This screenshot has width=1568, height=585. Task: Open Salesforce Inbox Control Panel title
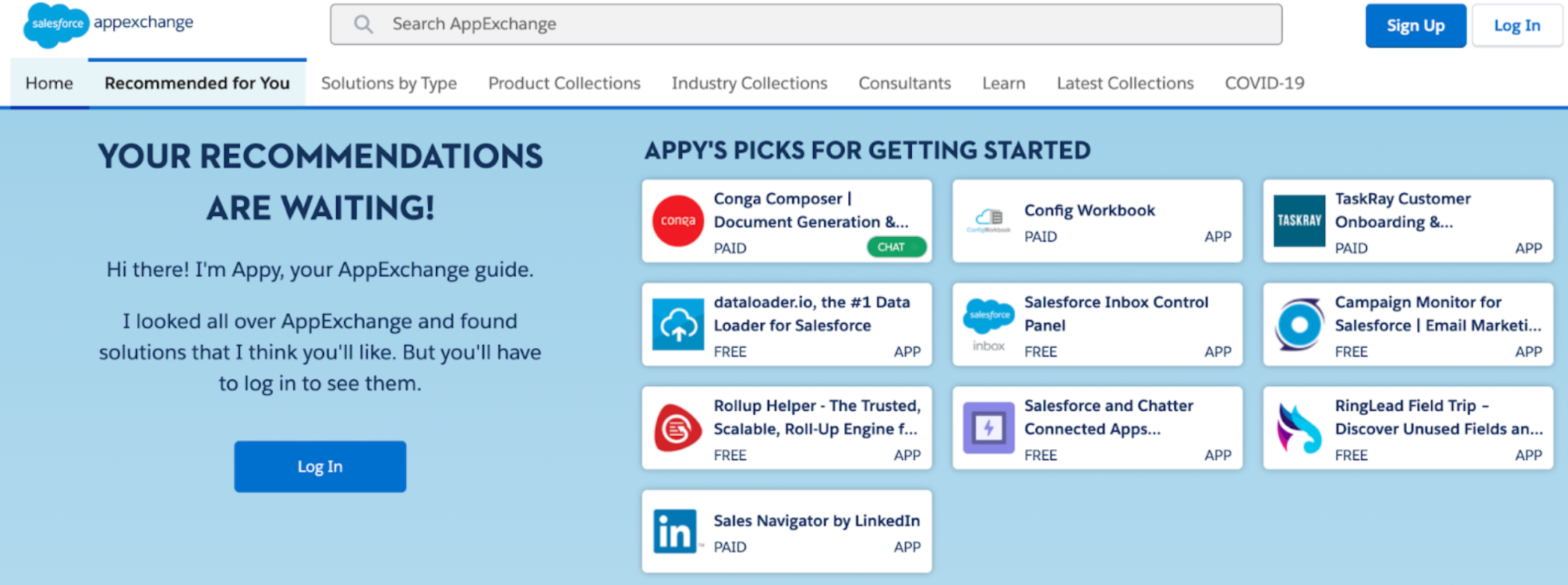click(1116, 313)
